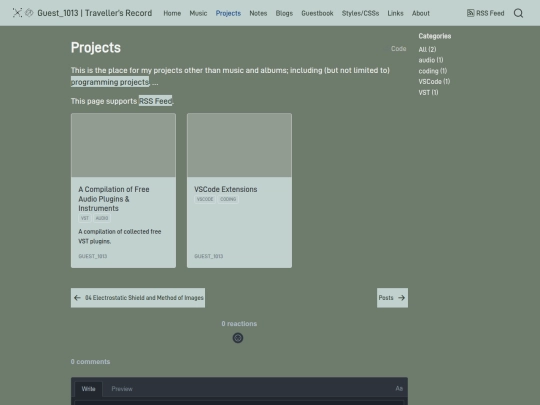Open the Guestbook menu item
This screenshot has height=405, width=540.
tap(317, 13)
